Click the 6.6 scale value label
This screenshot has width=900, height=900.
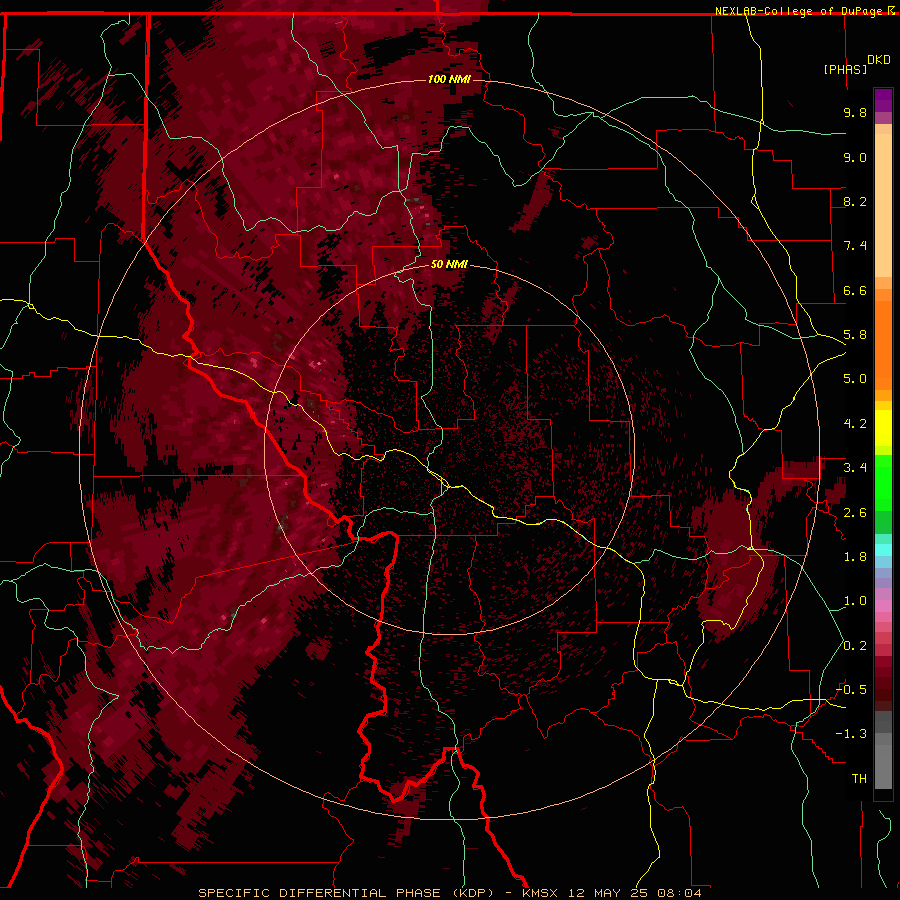pos(855,290)
